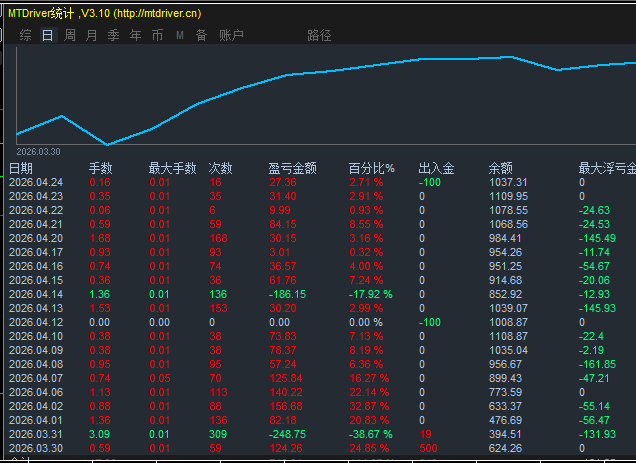Open the 路径 path tab
Viewport: 636px width, 463px height.
[x=319, y=35]
